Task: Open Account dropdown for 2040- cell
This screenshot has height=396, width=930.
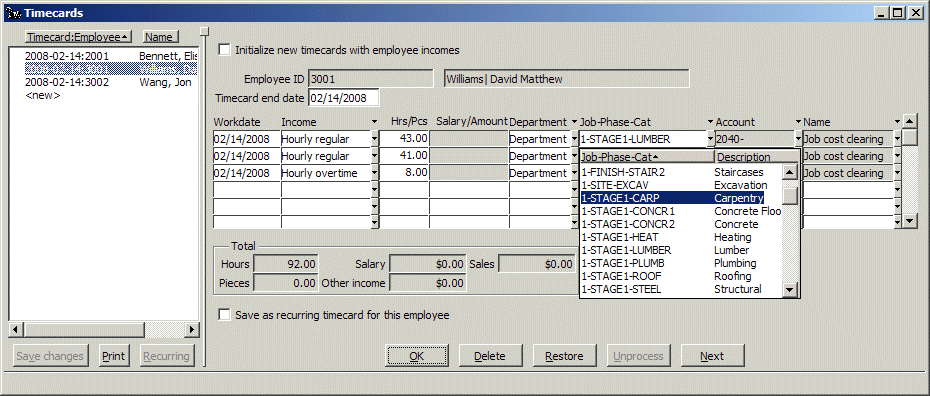Action: tap(798, 139)
